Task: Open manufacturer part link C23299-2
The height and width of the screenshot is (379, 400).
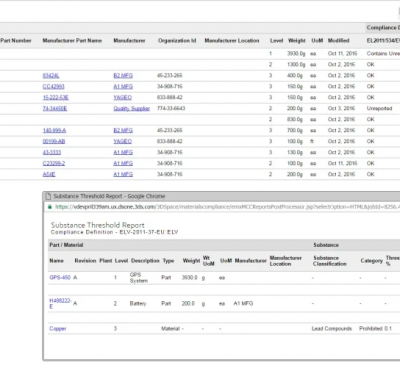Action: click(54, 163)
